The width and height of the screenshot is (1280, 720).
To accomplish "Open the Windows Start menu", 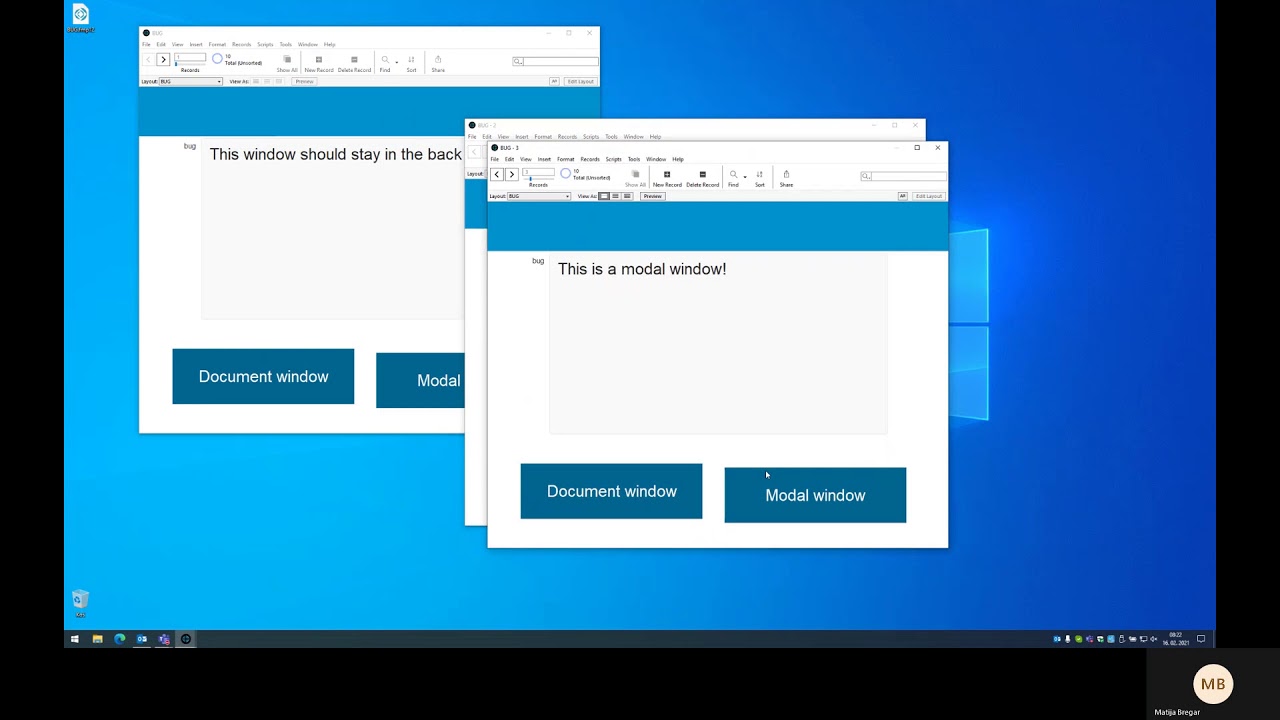I will pyautogui.click(x=75, y=639).
